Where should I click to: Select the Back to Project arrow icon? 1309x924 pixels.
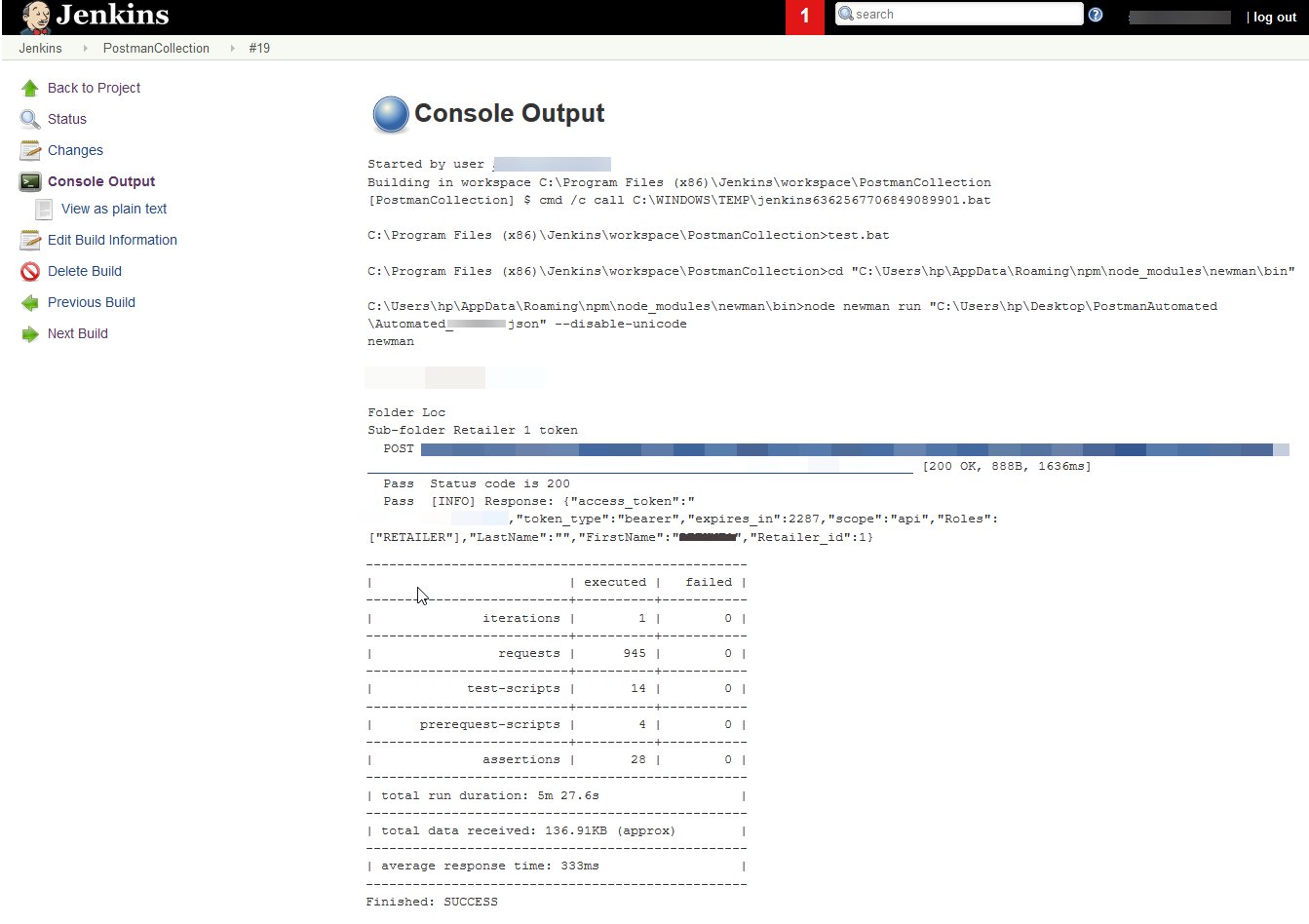pyautogui.click(x=31, y=87)
